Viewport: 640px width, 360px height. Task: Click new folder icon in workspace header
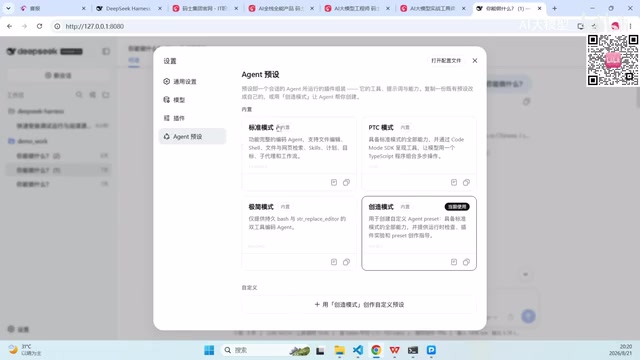click(106, 95)
